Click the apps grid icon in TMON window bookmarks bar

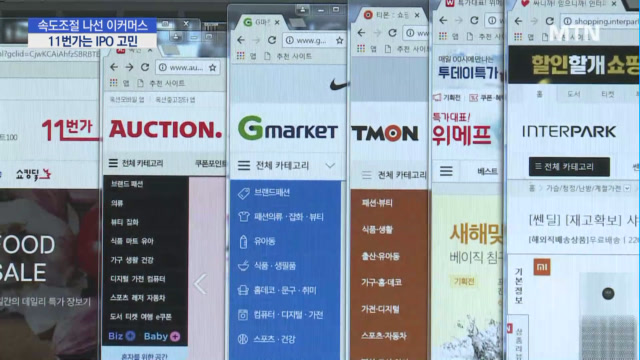(x=361, y=49)
